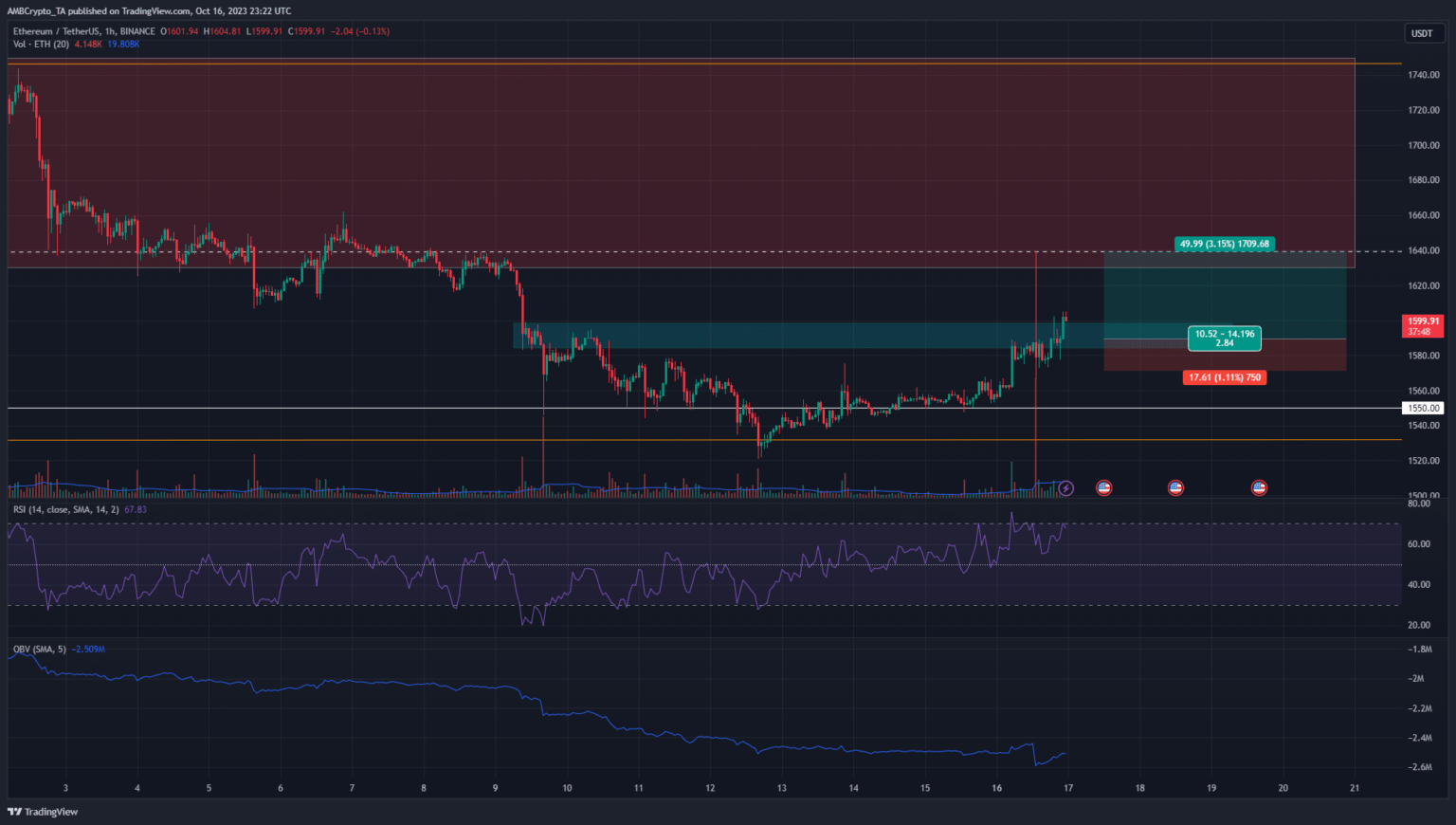
Task: Select the cyan rectangle zone near 1590
Action: click(758, 335)
